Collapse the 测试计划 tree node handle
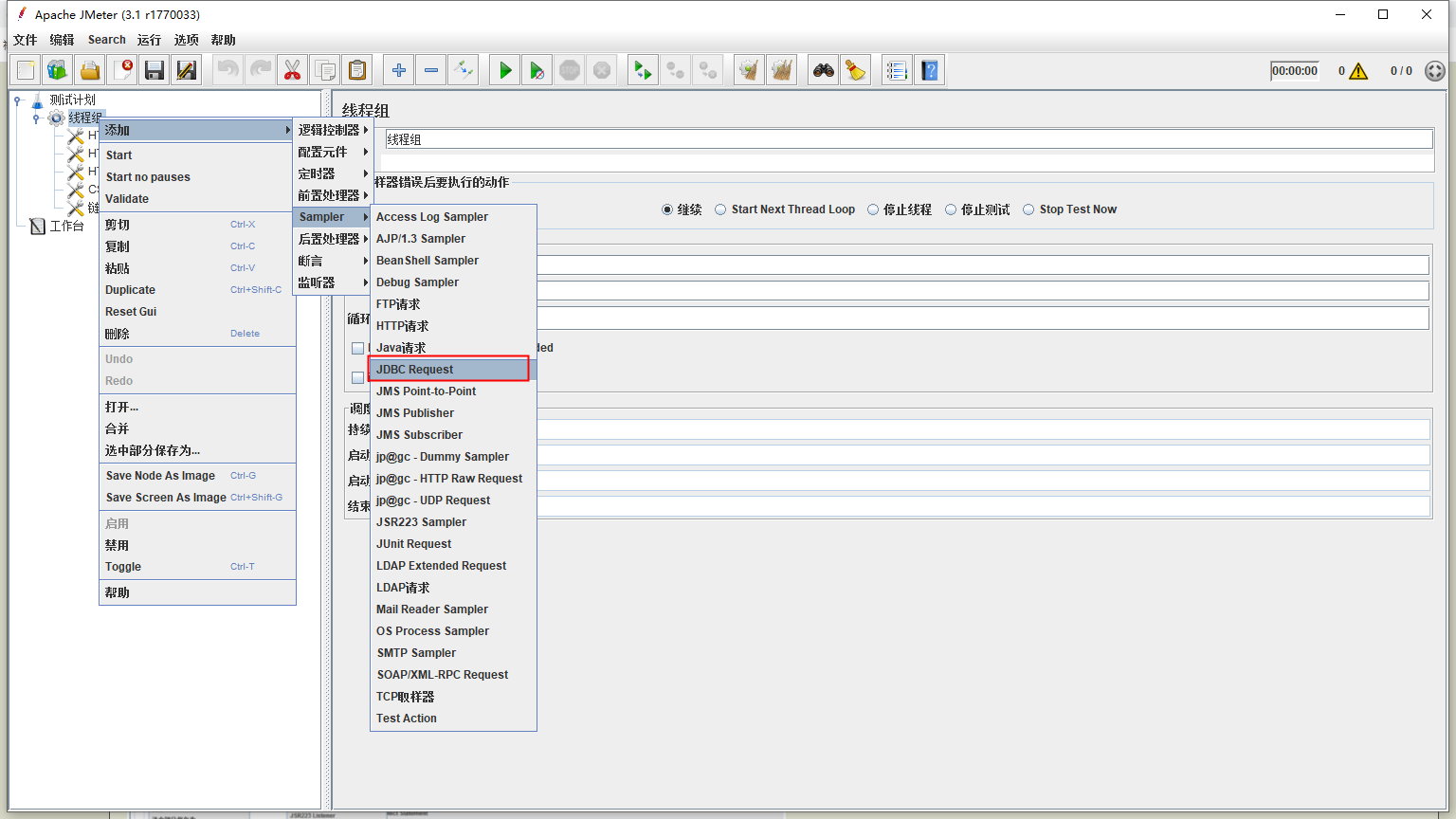 click(17, 100)
